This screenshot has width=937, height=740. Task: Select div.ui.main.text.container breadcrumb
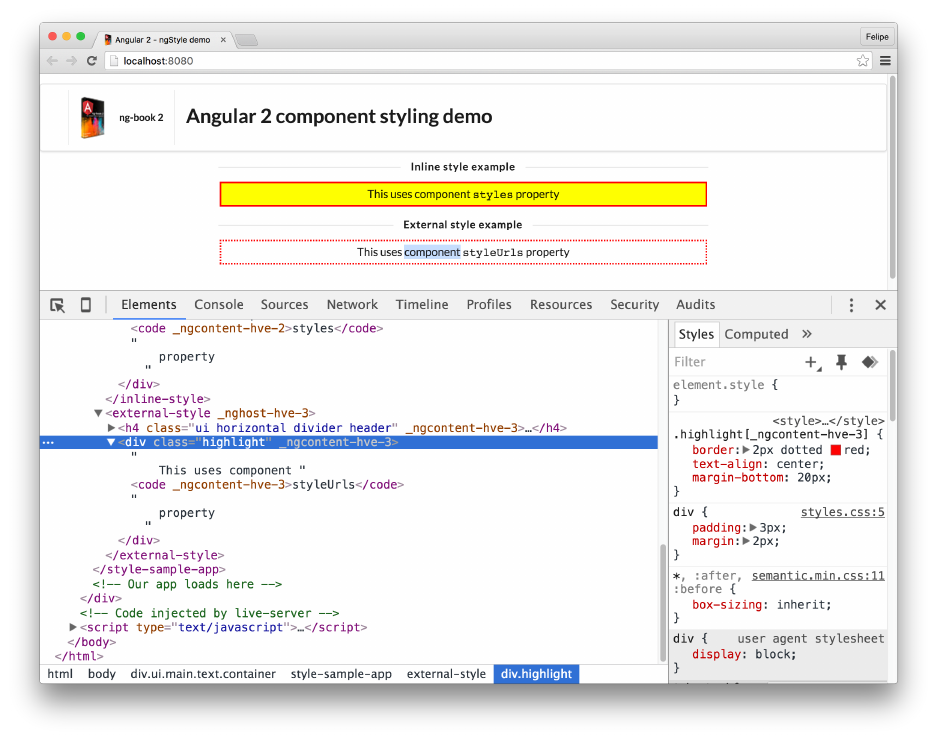point(203,674)
